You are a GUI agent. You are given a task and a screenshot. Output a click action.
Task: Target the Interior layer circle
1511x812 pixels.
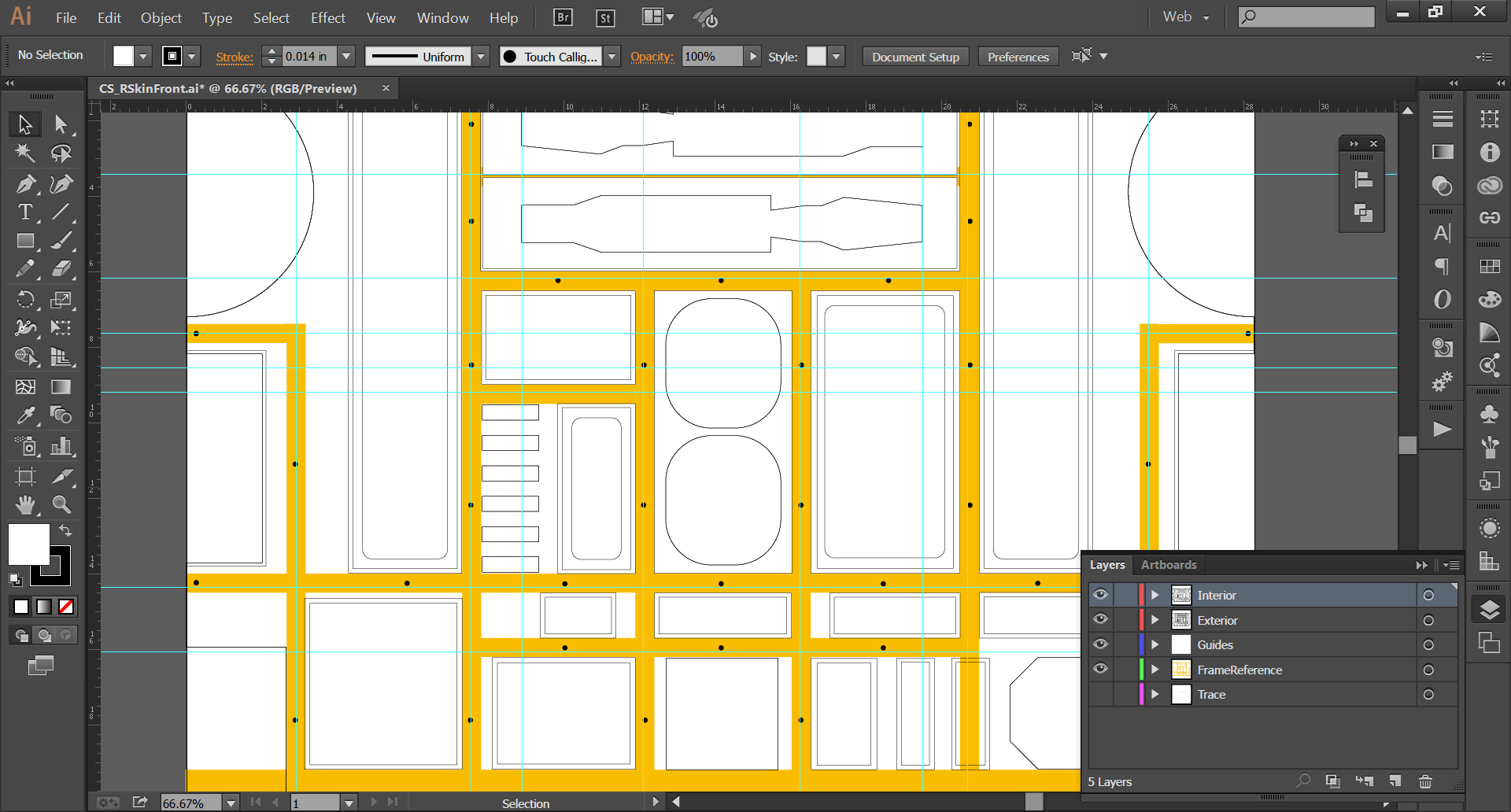tap(1428, 596)
